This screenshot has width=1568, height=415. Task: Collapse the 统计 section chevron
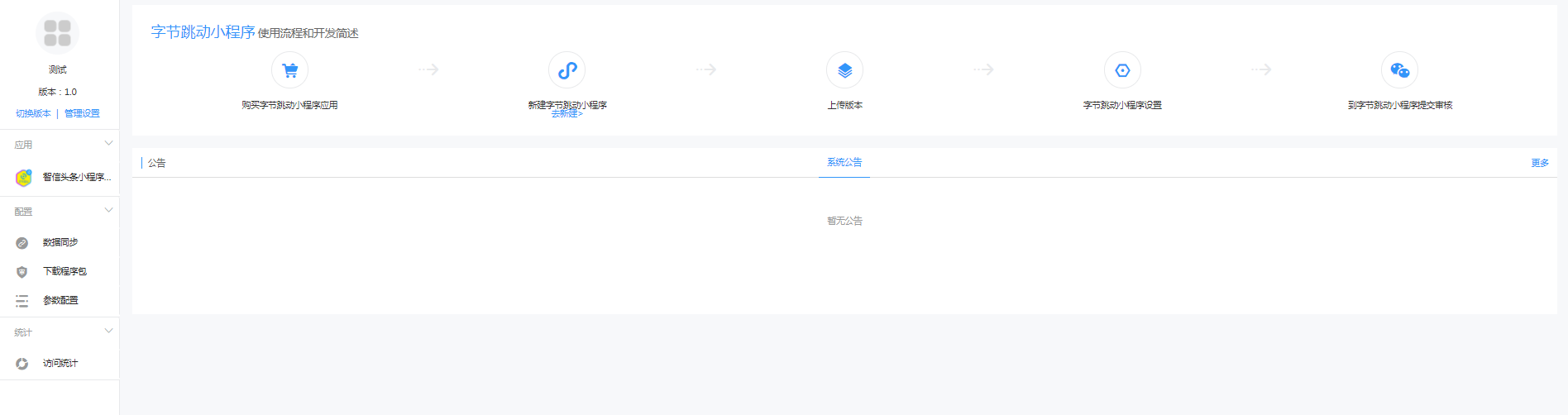point(108,332)
